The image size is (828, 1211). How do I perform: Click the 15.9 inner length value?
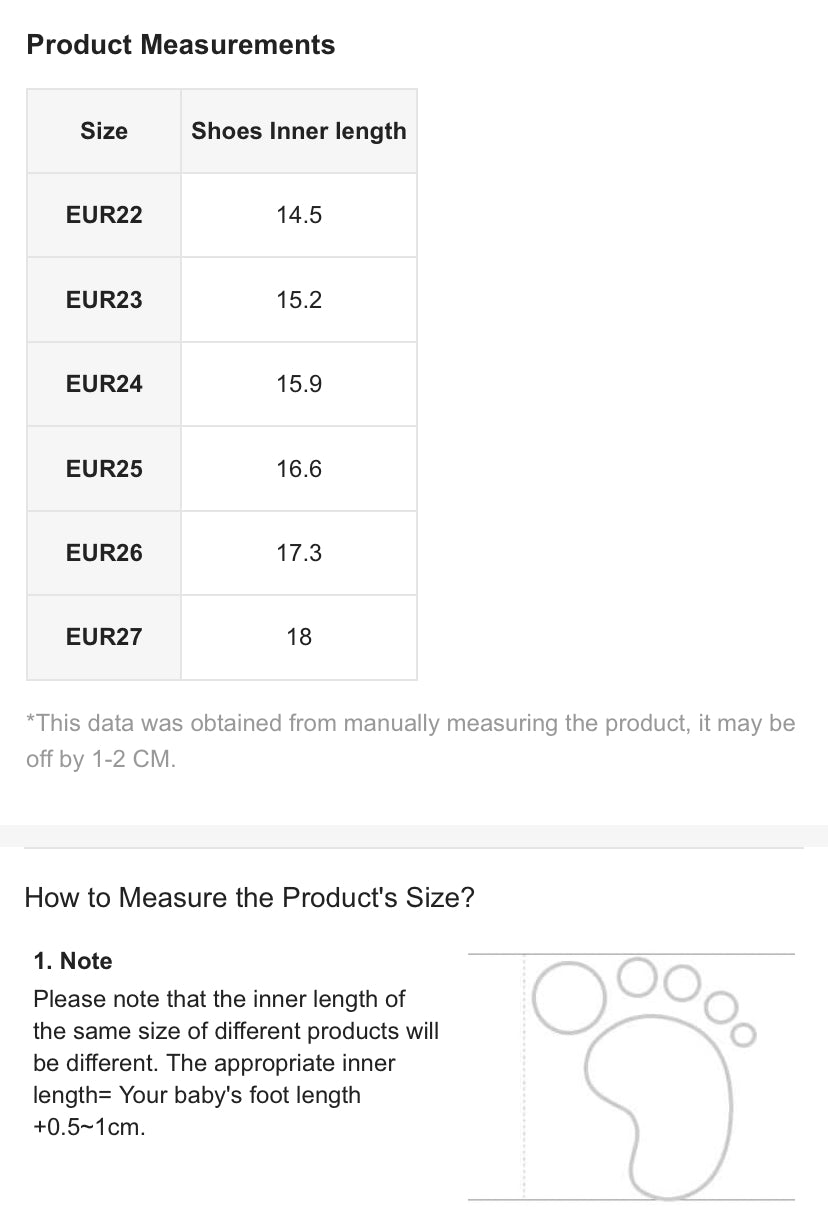pyautogui.click(x=299, y=384)
